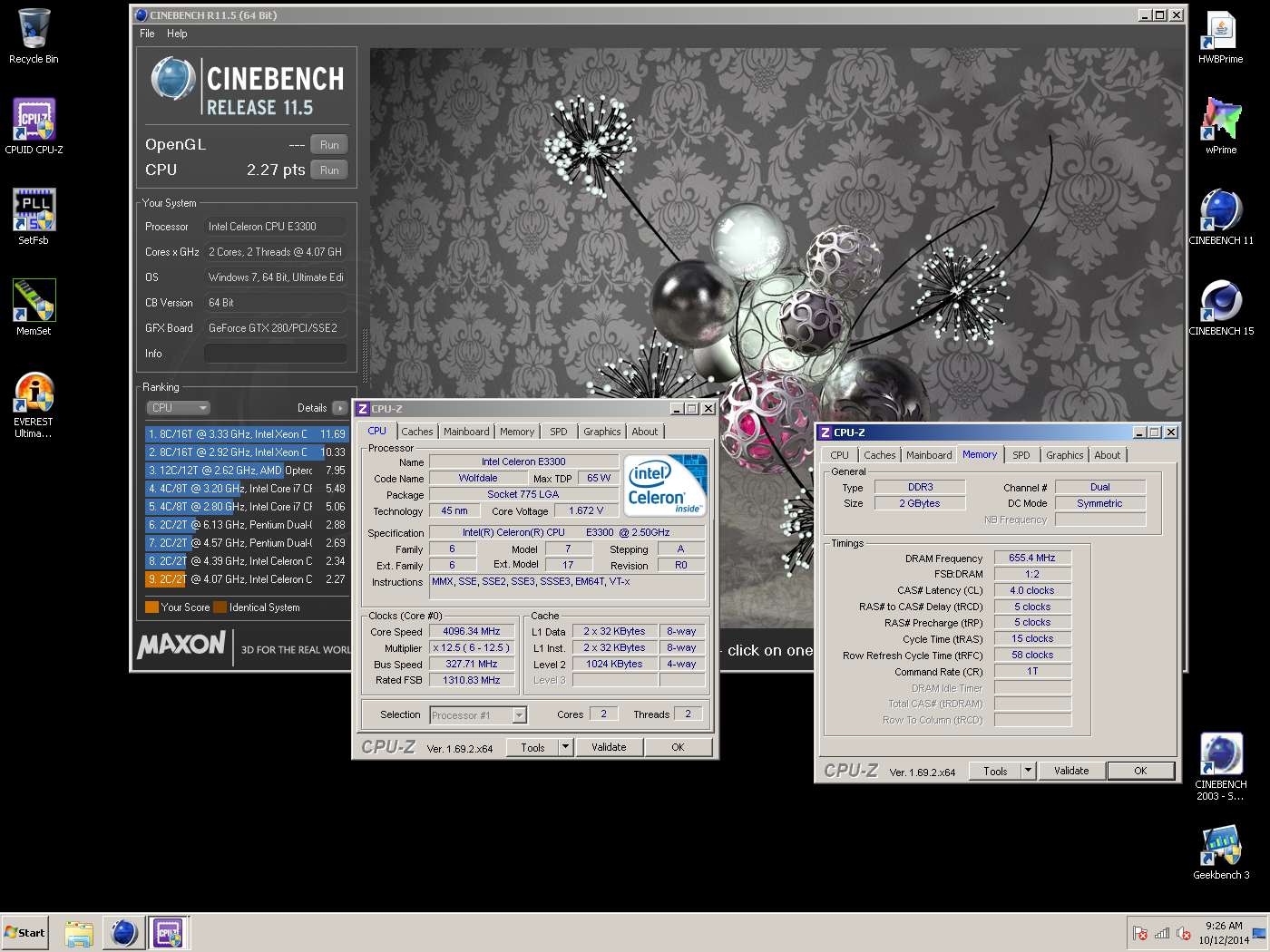Open About tab in front CPU-Z
The height and width of the screenshot is (952, 1270).
tap(645, 432)
